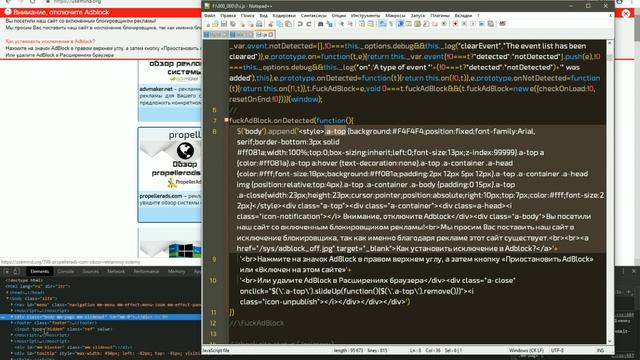
Task: Close the red Adblock warning banner
Action: pyautogui.click(x=626, y=13)
